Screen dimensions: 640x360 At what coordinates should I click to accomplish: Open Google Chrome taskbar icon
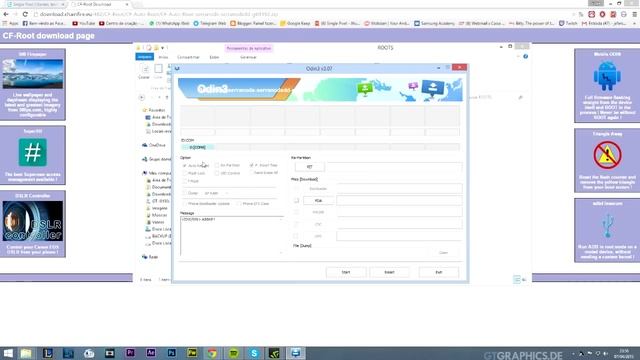click(x=212, y=353)
